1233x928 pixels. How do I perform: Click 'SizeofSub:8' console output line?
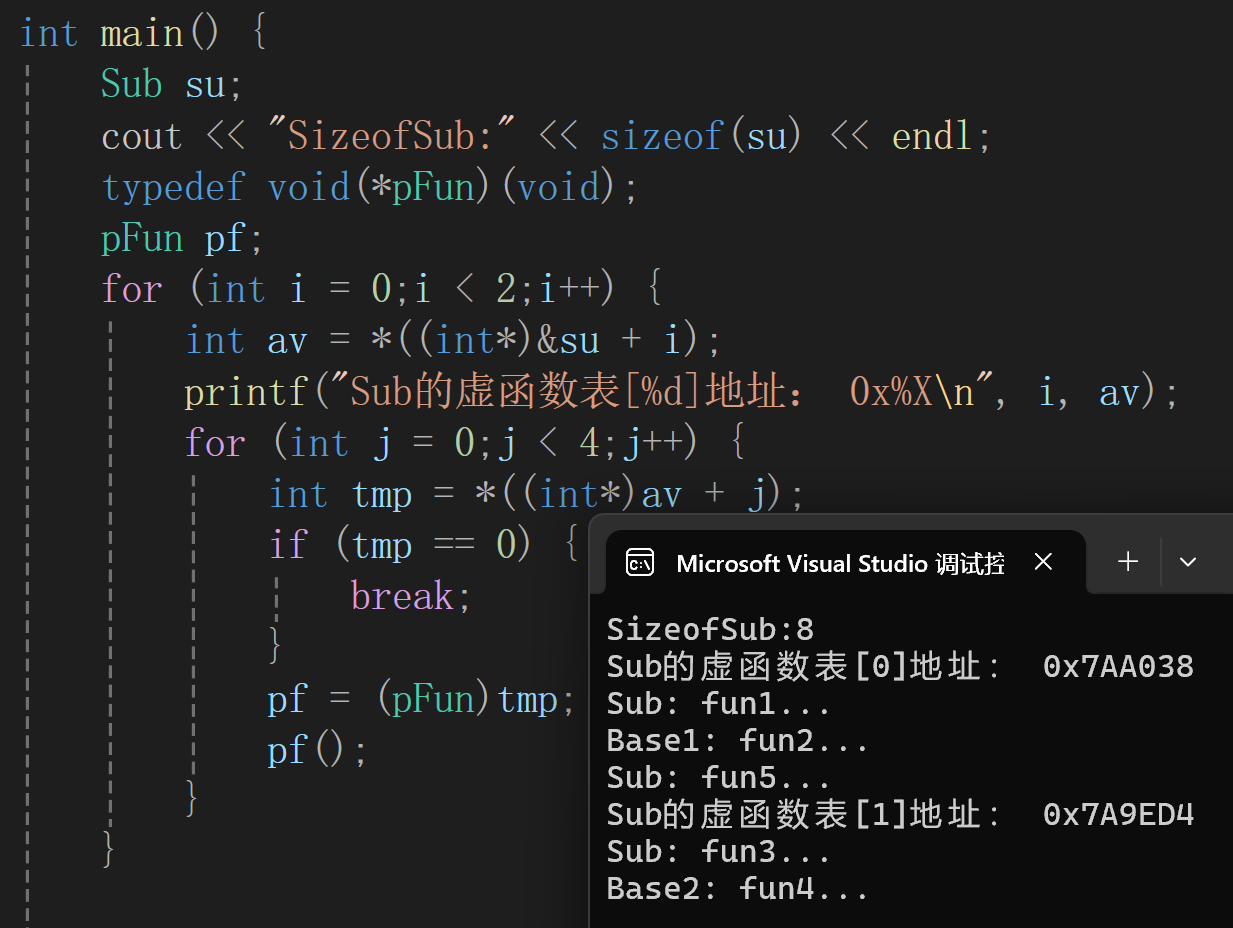pyautogui.click(x=710, y=629)
